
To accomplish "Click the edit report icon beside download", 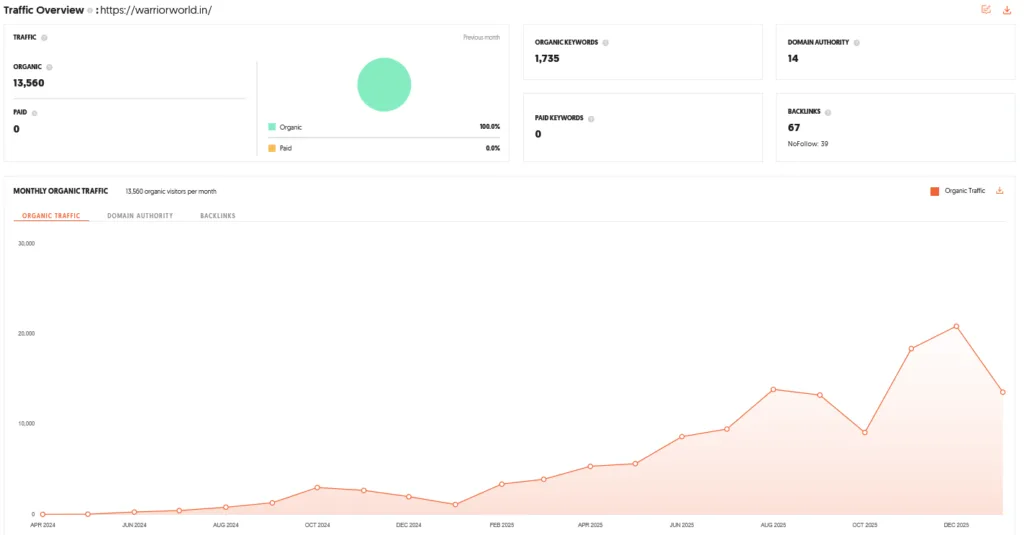I will coord(986,9).
